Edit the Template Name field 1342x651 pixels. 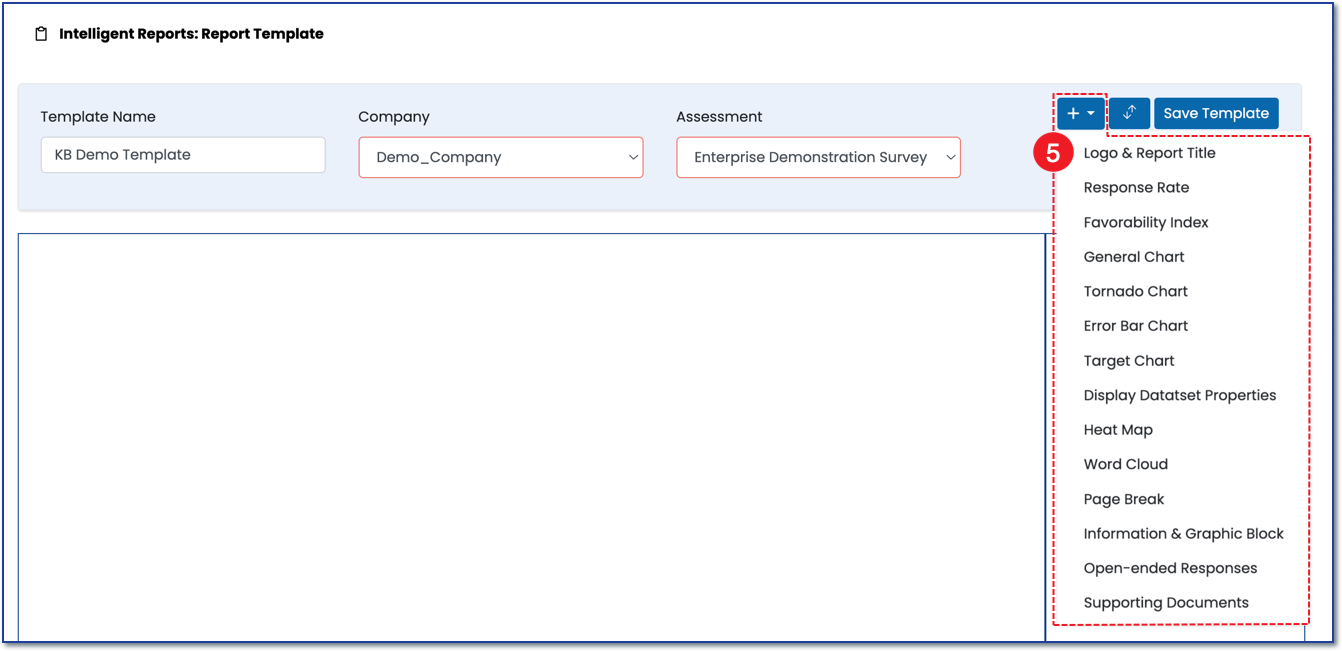click(183, 155)
